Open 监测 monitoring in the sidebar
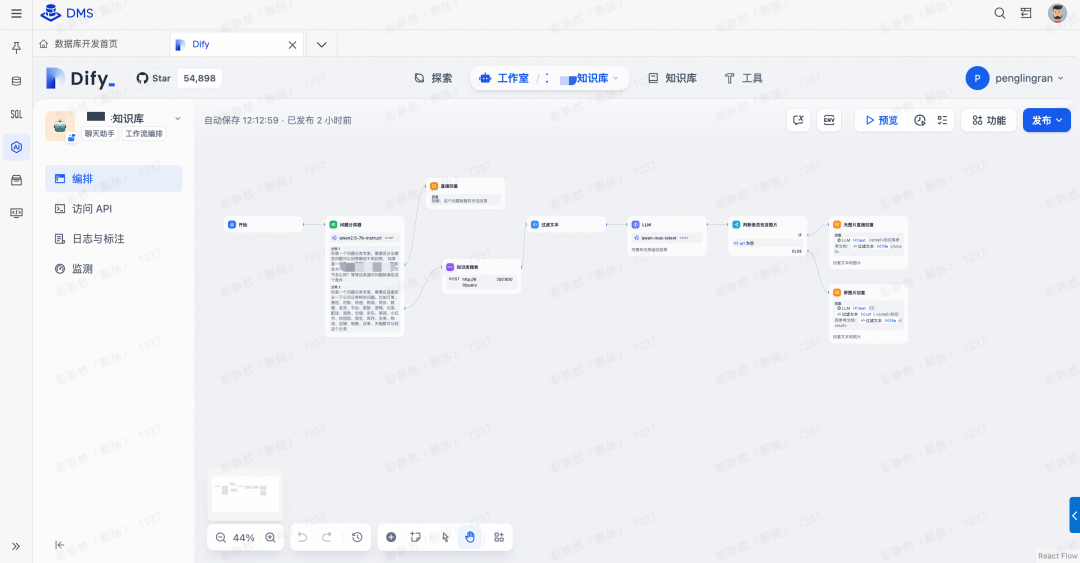 [x=114, y=269]
